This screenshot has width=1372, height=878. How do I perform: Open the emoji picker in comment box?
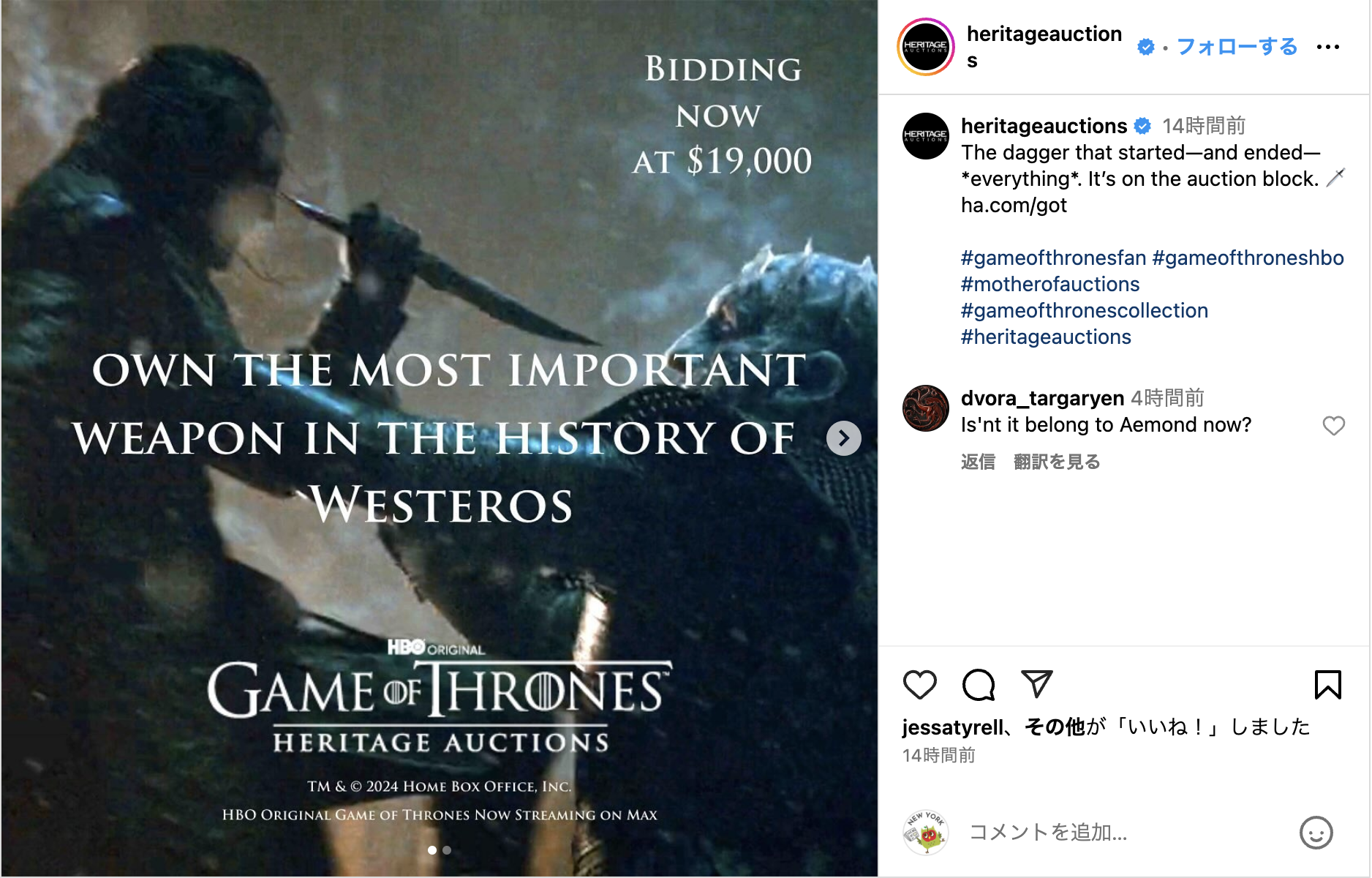point(1316,833)
